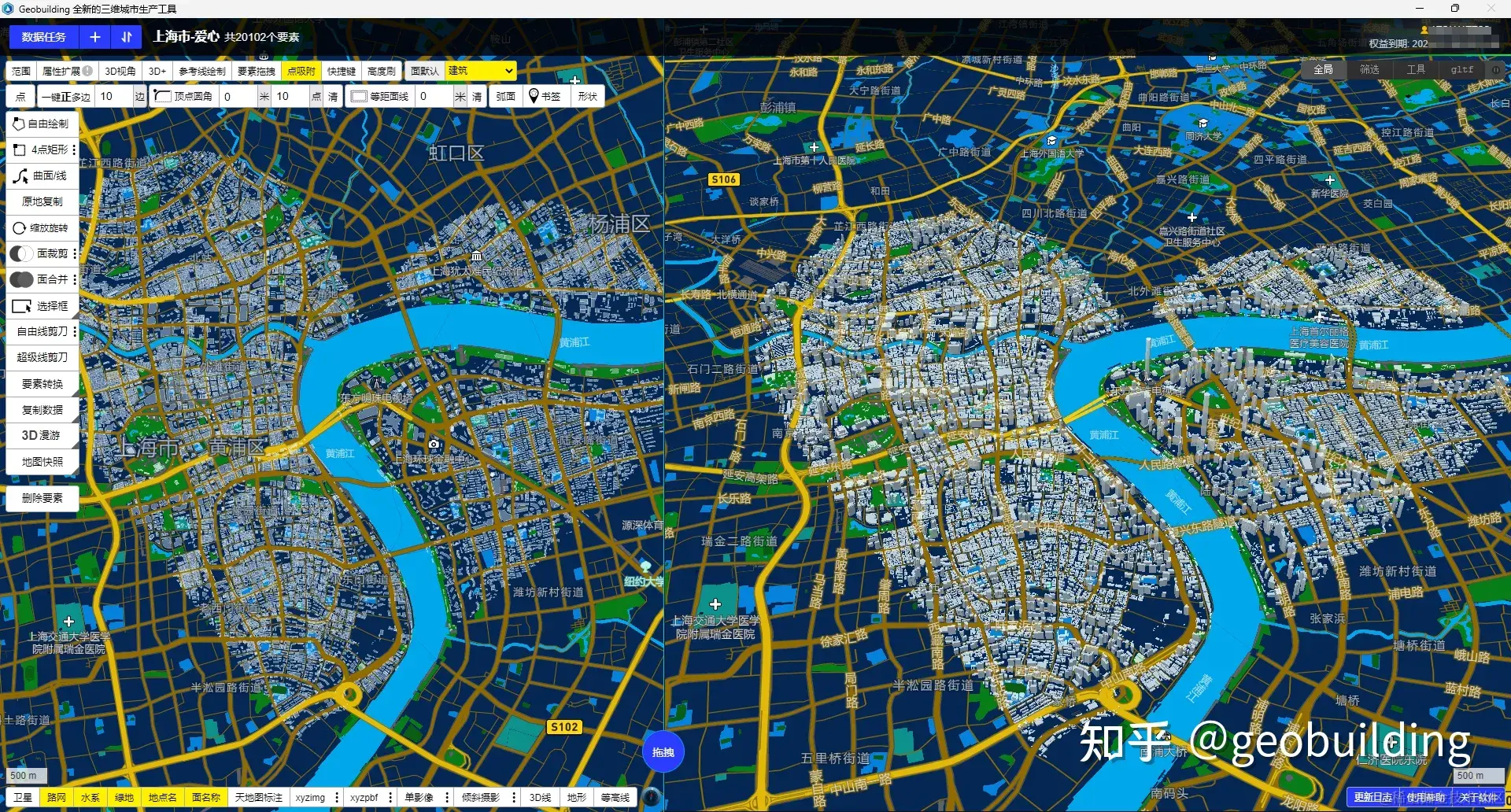Open the 范围 range menu
Screen dimensions: 1511x812
21,71
